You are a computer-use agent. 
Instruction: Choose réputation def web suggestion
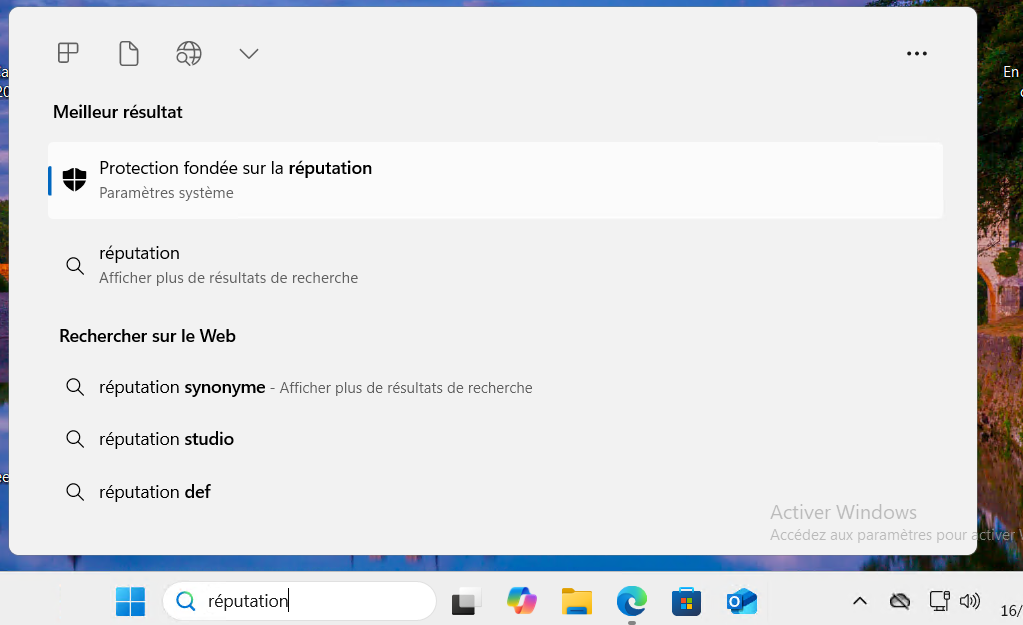coord(155,492)
